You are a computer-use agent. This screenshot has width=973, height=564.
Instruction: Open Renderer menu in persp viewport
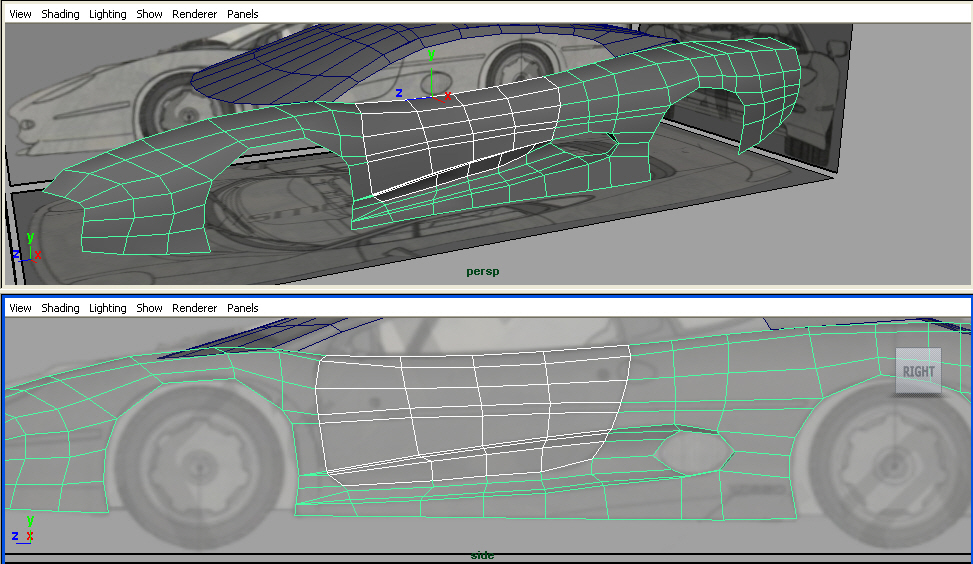(x=194, y=14)
